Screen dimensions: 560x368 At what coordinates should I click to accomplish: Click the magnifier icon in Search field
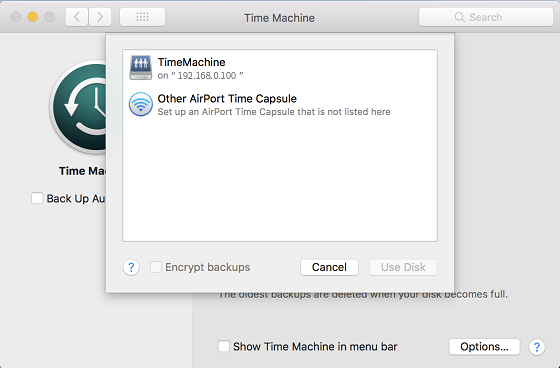pos(459,17)
